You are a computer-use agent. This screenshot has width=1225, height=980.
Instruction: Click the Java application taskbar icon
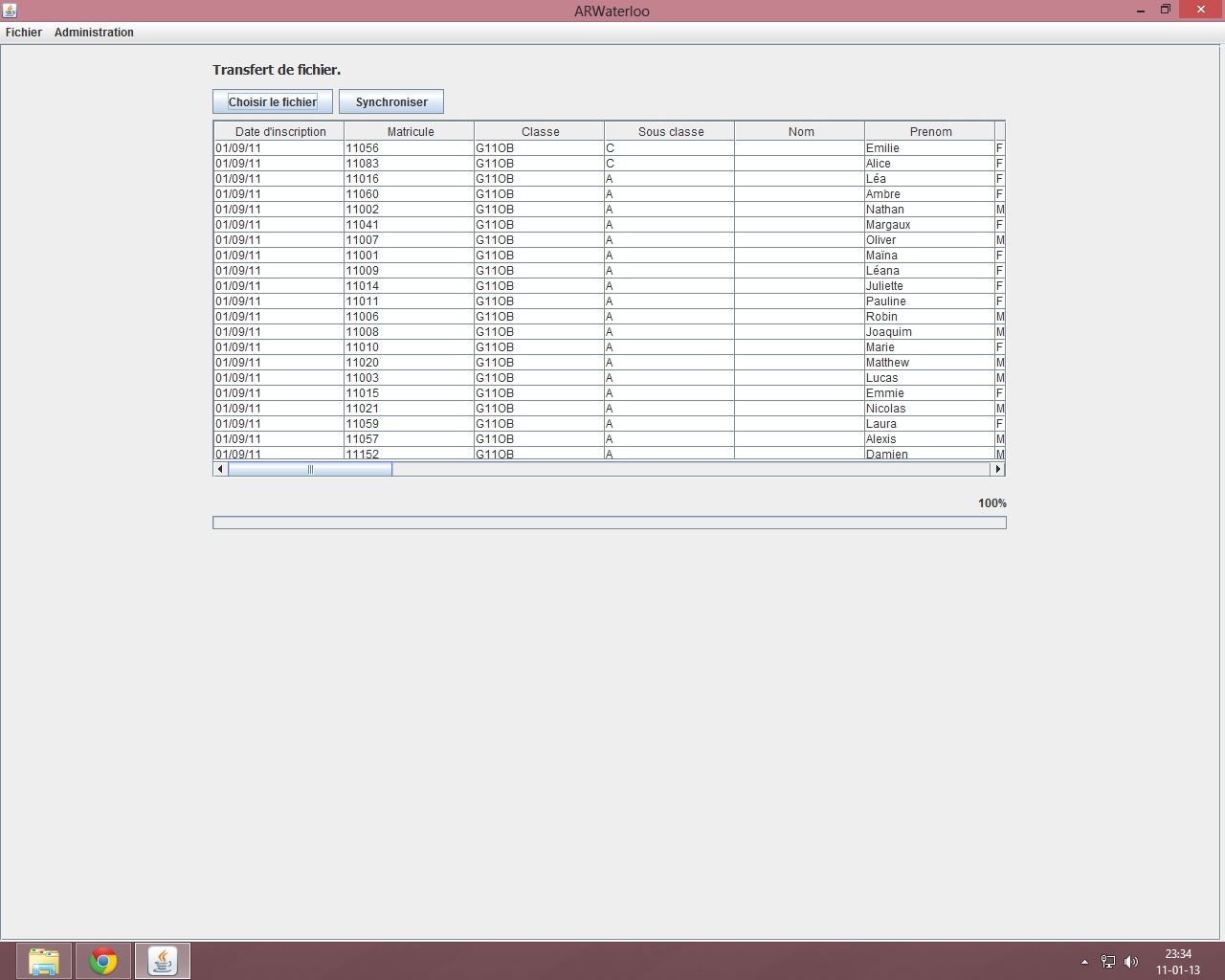tap(163, 961)
